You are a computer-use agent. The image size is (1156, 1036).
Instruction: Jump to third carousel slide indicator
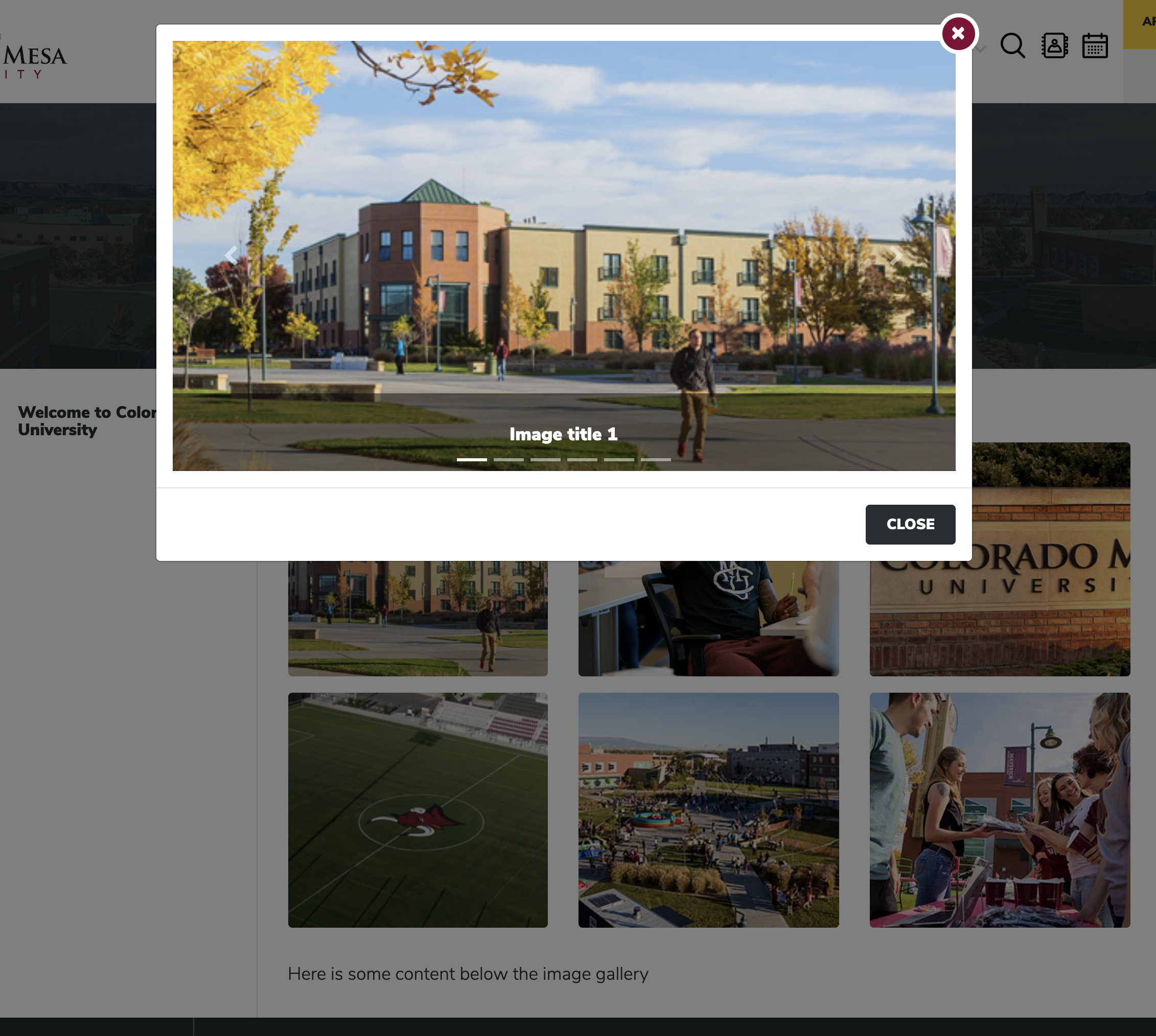(x=545, y=459)
